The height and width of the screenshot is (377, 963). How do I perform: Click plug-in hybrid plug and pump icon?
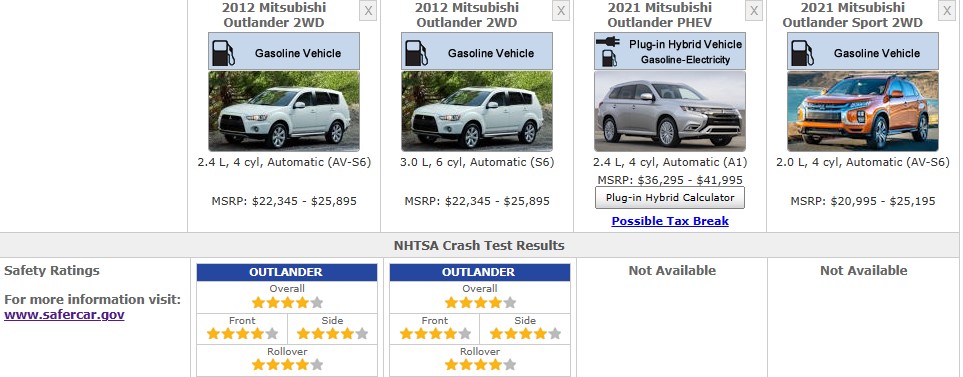click(x=609, y=52)
